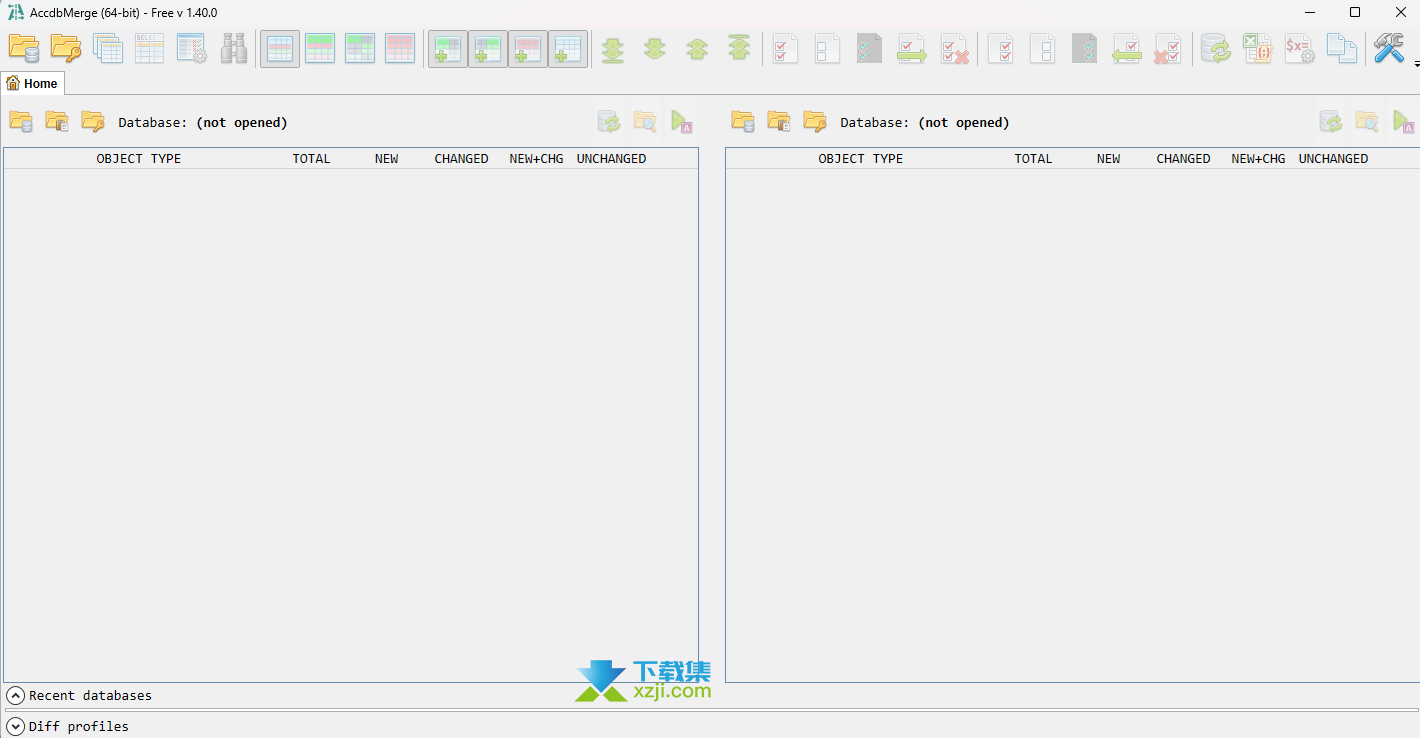The width and height of the screenshot is (1420, 738).
Task: Click left panel's database refresh icon
Action: click(x=609, y=122)
